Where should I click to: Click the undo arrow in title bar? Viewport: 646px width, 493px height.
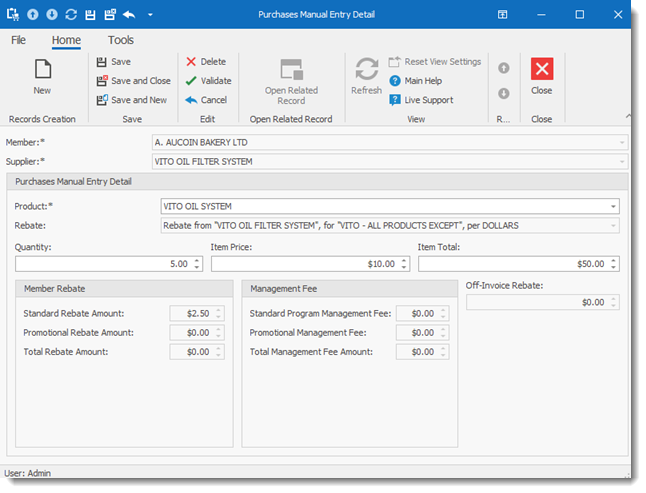click(x=129, y=15)
